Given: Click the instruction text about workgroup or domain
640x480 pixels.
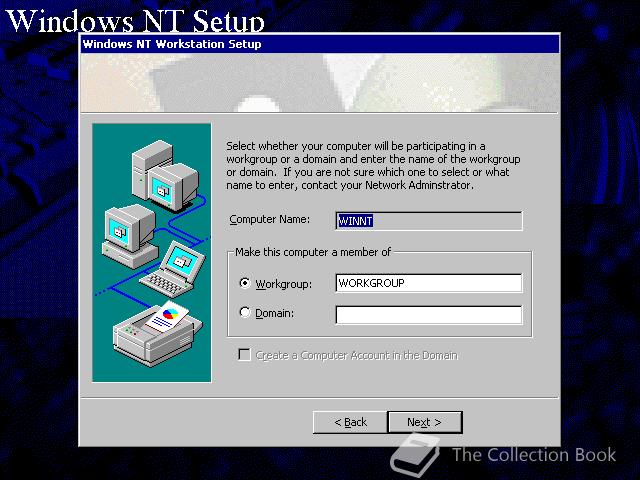Looking at the screenshot, I should (x=373, y=165).
